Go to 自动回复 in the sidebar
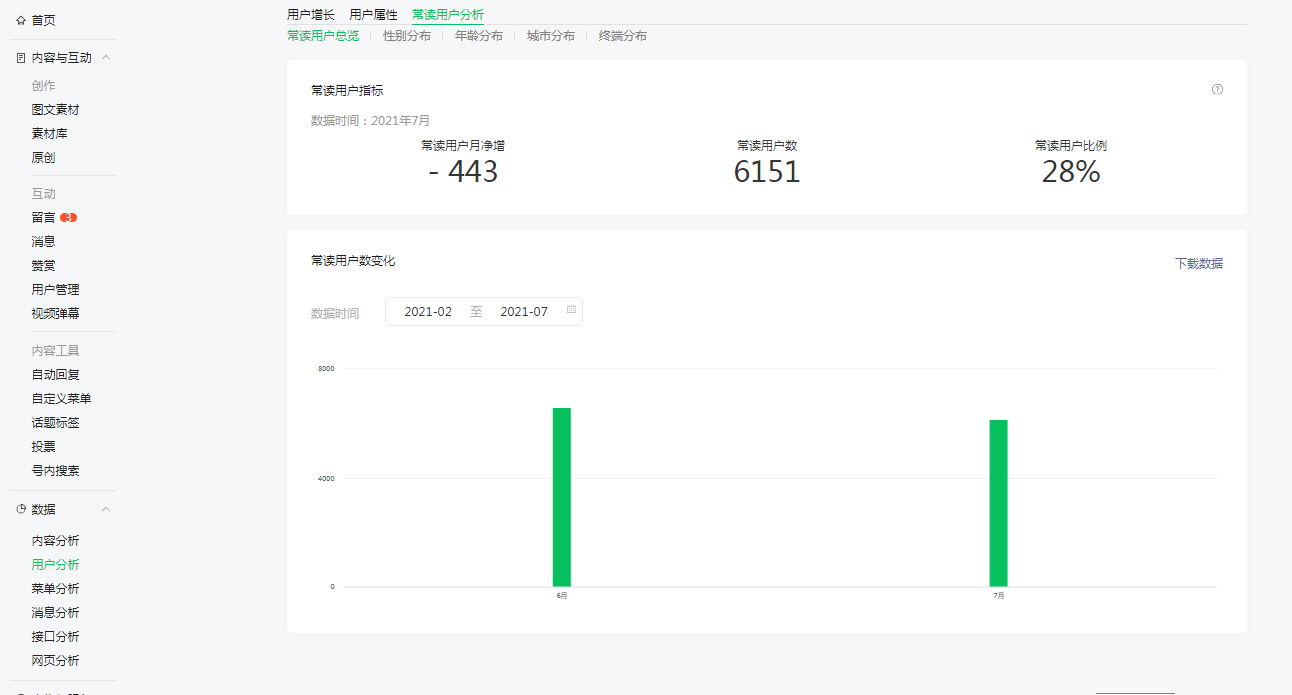 click(55, 375)
